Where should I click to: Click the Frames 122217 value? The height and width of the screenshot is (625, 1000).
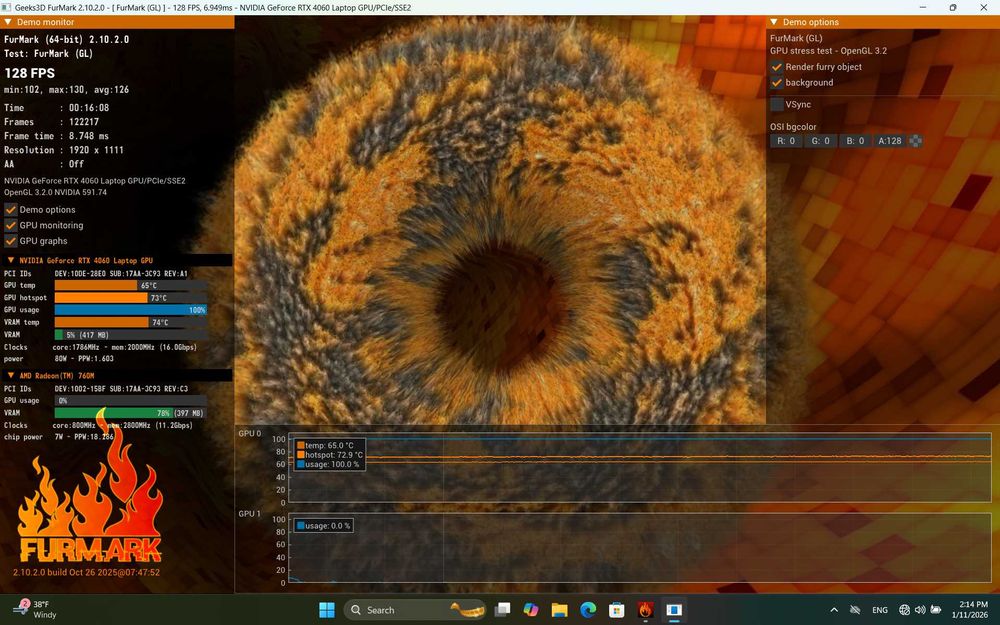(84, 122)
